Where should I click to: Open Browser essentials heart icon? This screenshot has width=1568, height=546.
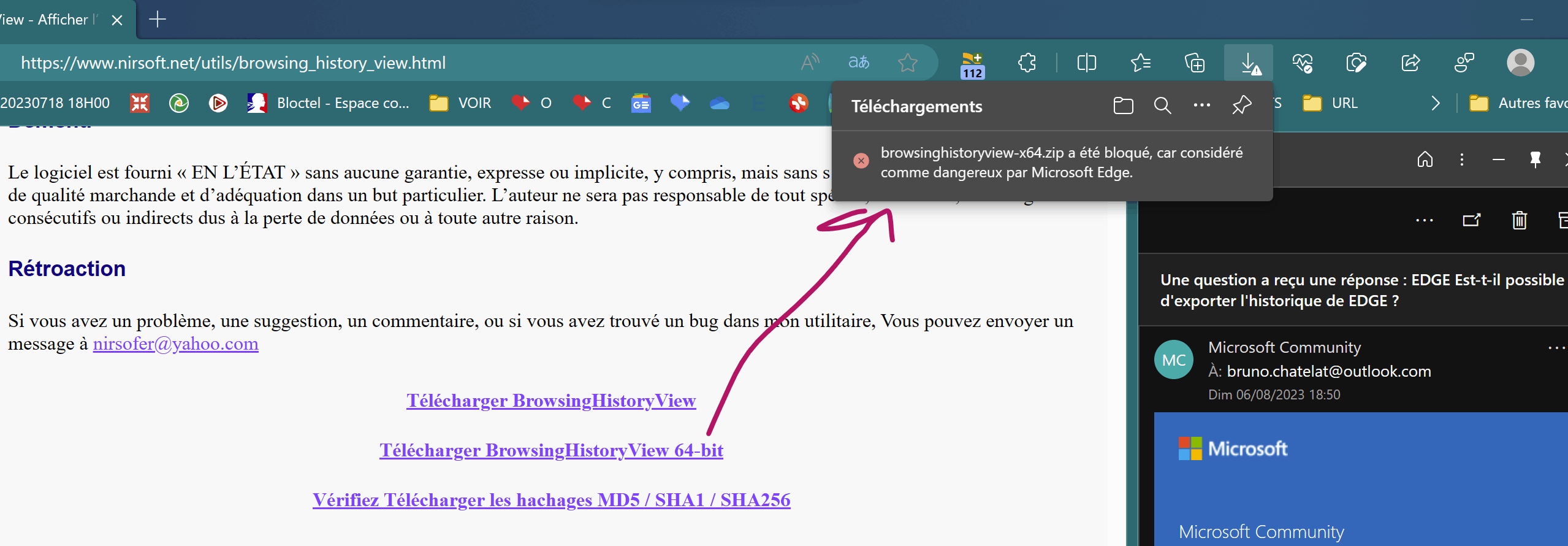click(1303, 63)
